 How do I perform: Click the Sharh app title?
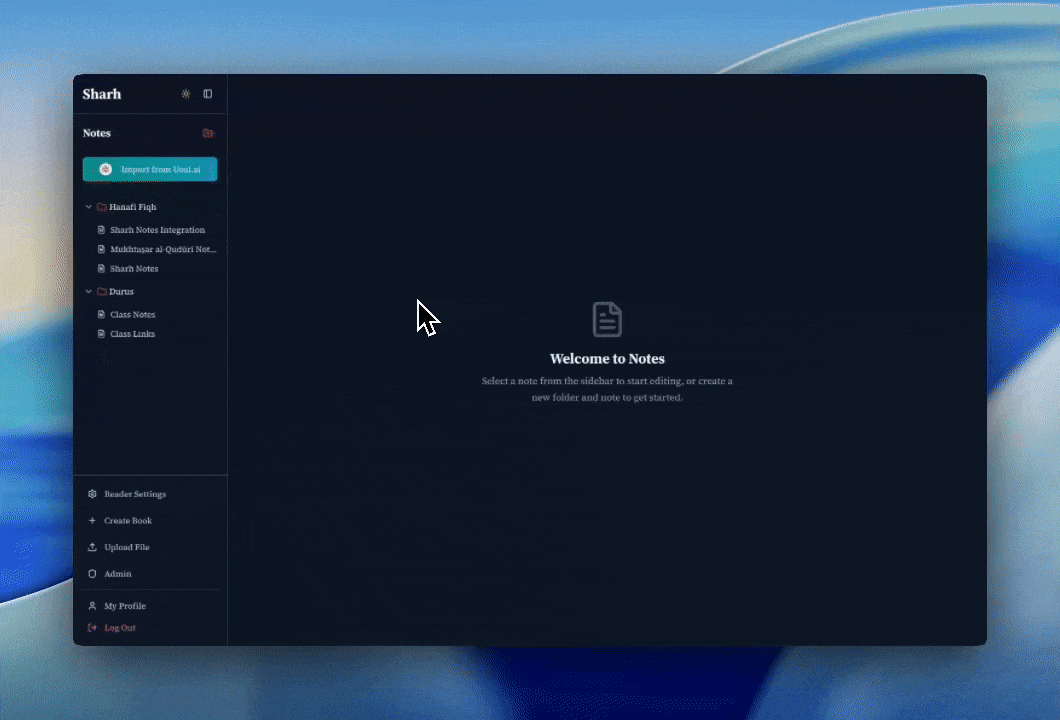click(102, 94)
